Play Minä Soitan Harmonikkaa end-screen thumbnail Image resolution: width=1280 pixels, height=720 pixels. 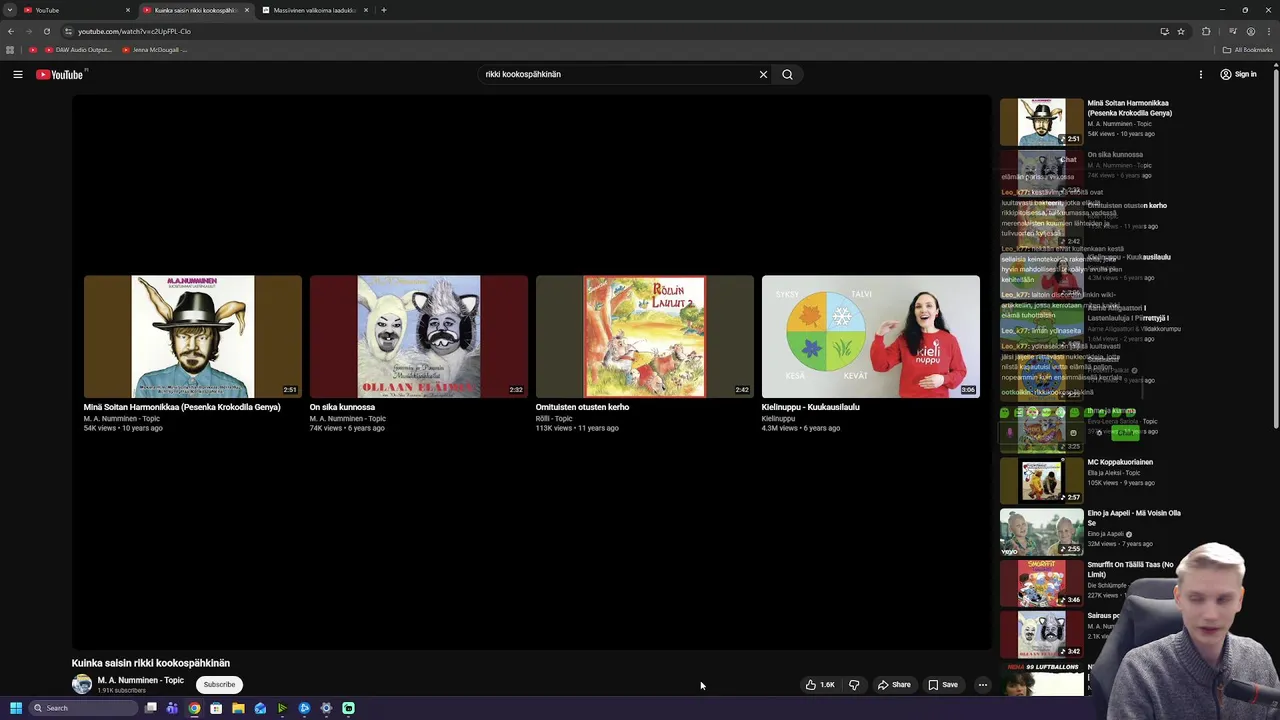pyautogui.click(x=192, y=337)
